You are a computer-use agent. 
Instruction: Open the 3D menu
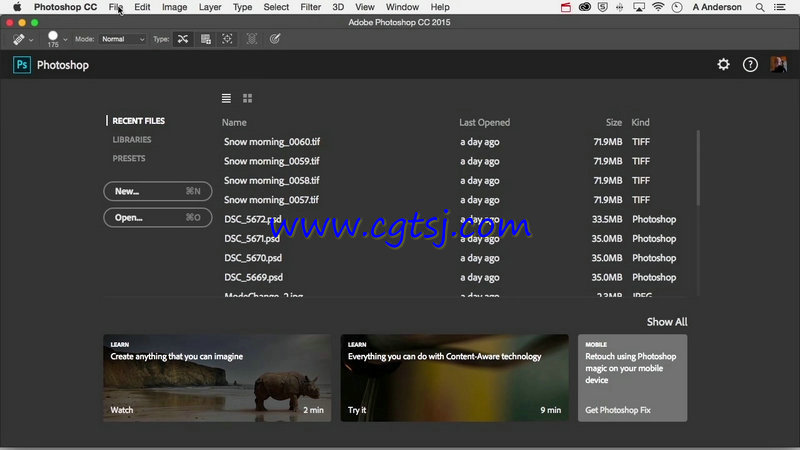click(338, 7)
